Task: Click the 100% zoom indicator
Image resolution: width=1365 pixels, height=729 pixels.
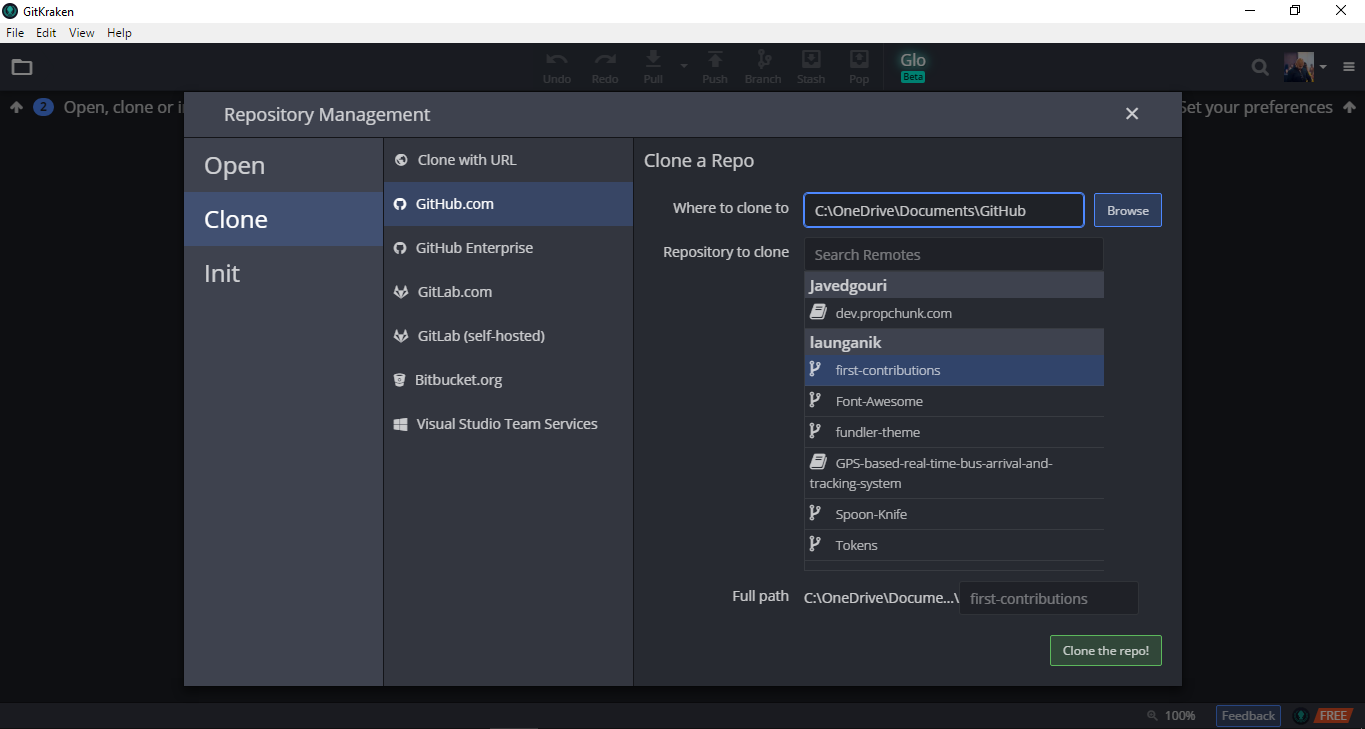Action: click(1171, 715)
